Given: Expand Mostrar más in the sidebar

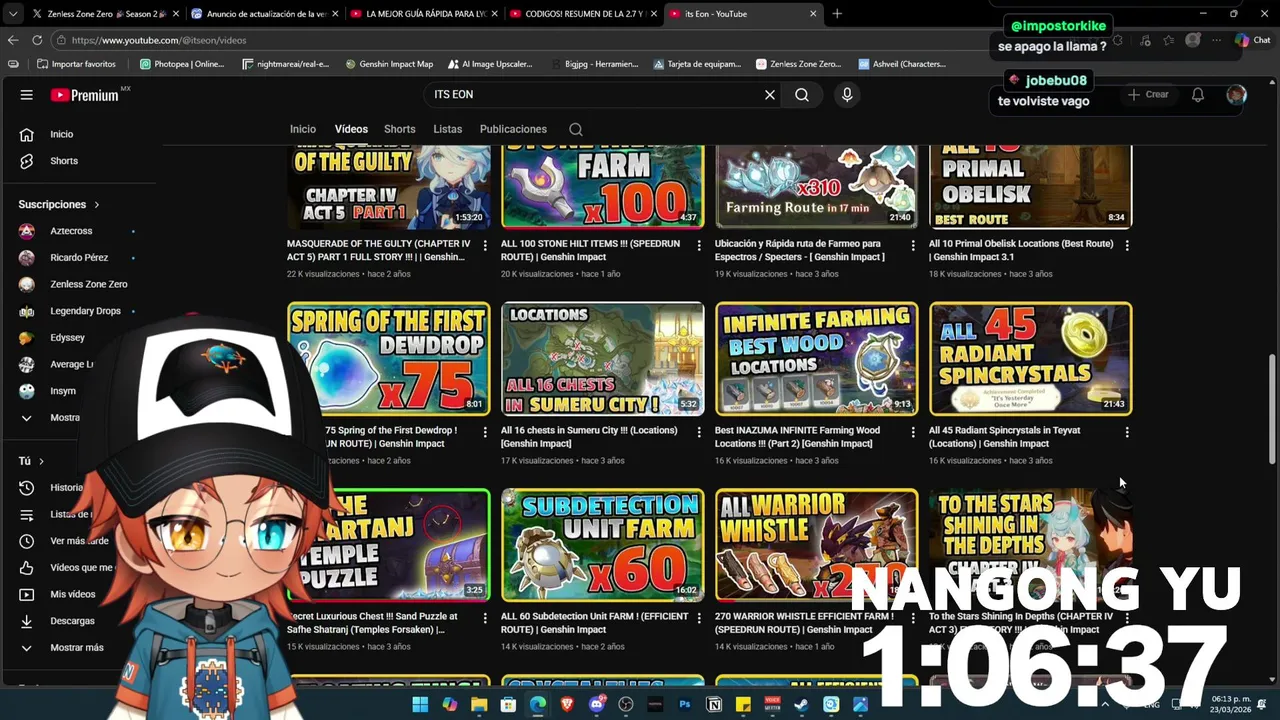Looking at the screenshot, I should click(x=77, y=648).
